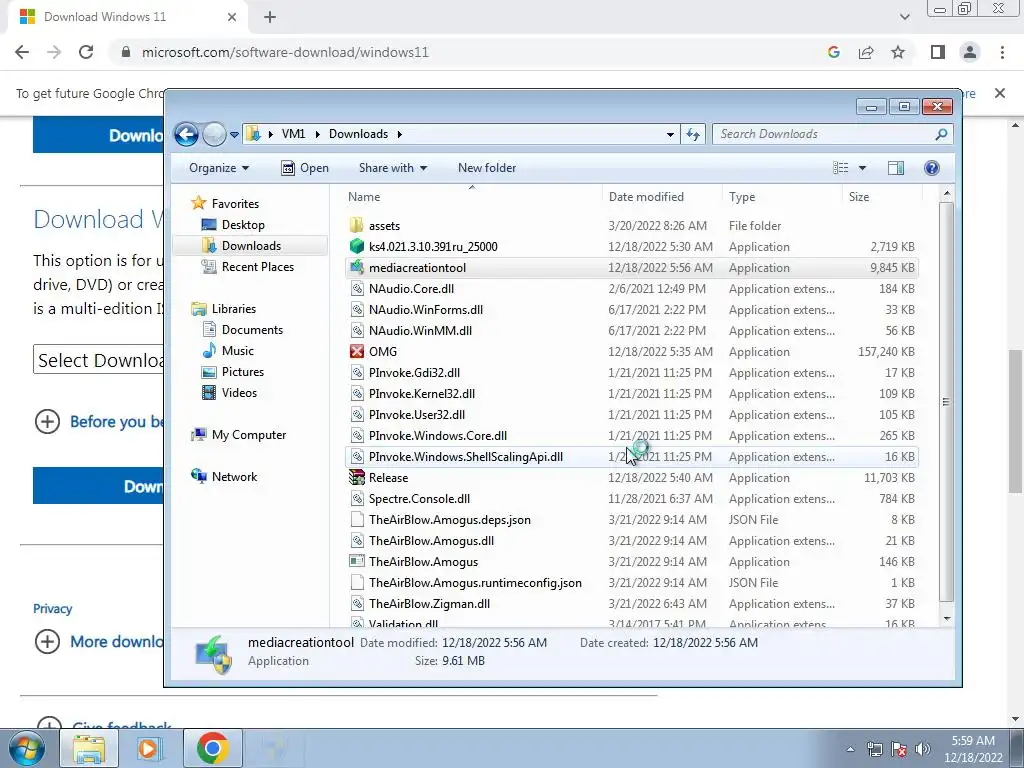
Task: Click the Open button in the Explorer toolbar
Action: 305,168
